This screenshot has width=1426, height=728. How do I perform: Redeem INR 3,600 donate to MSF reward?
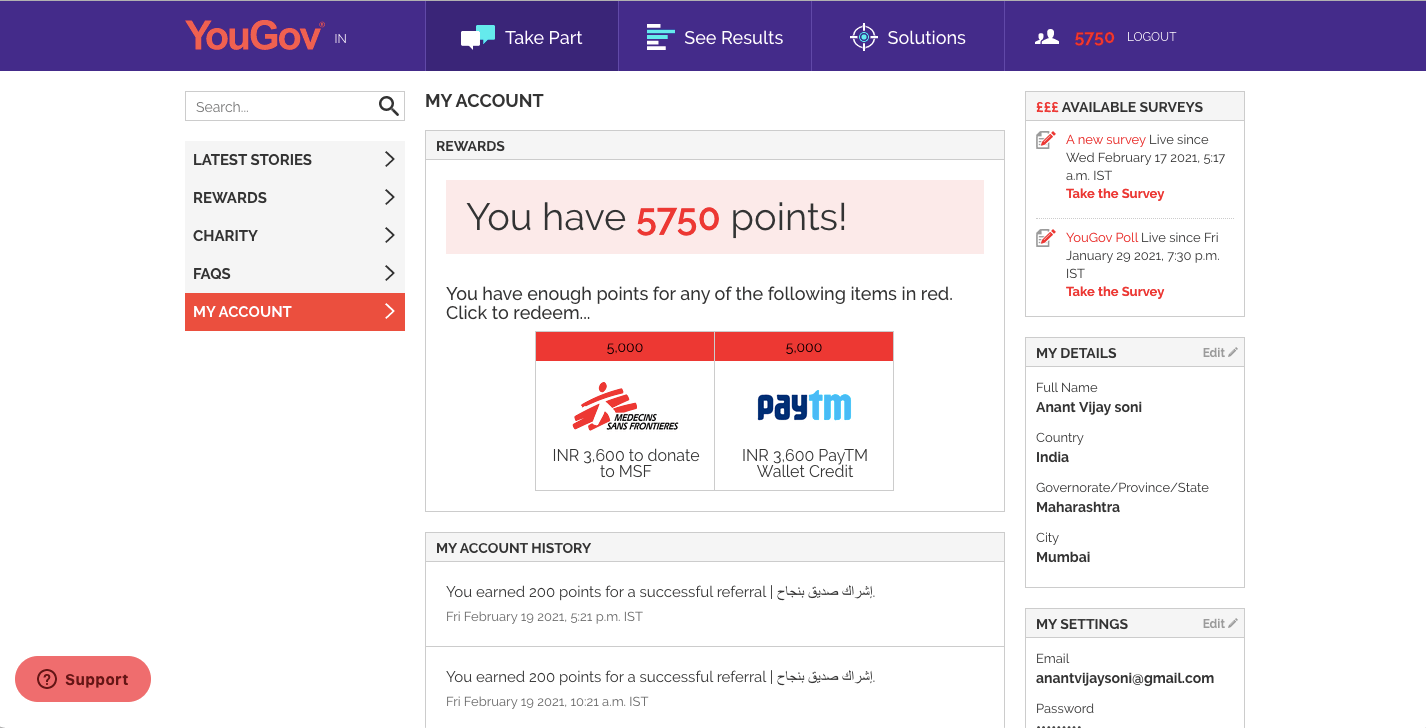point(625,411)
